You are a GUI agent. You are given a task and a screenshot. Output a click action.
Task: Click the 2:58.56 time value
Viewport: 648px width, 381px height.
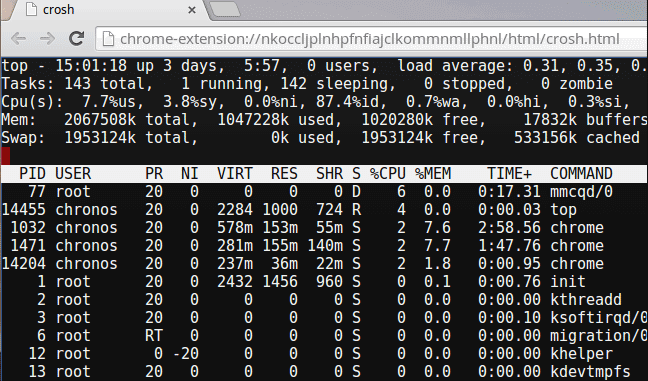[x=510, y=228]
